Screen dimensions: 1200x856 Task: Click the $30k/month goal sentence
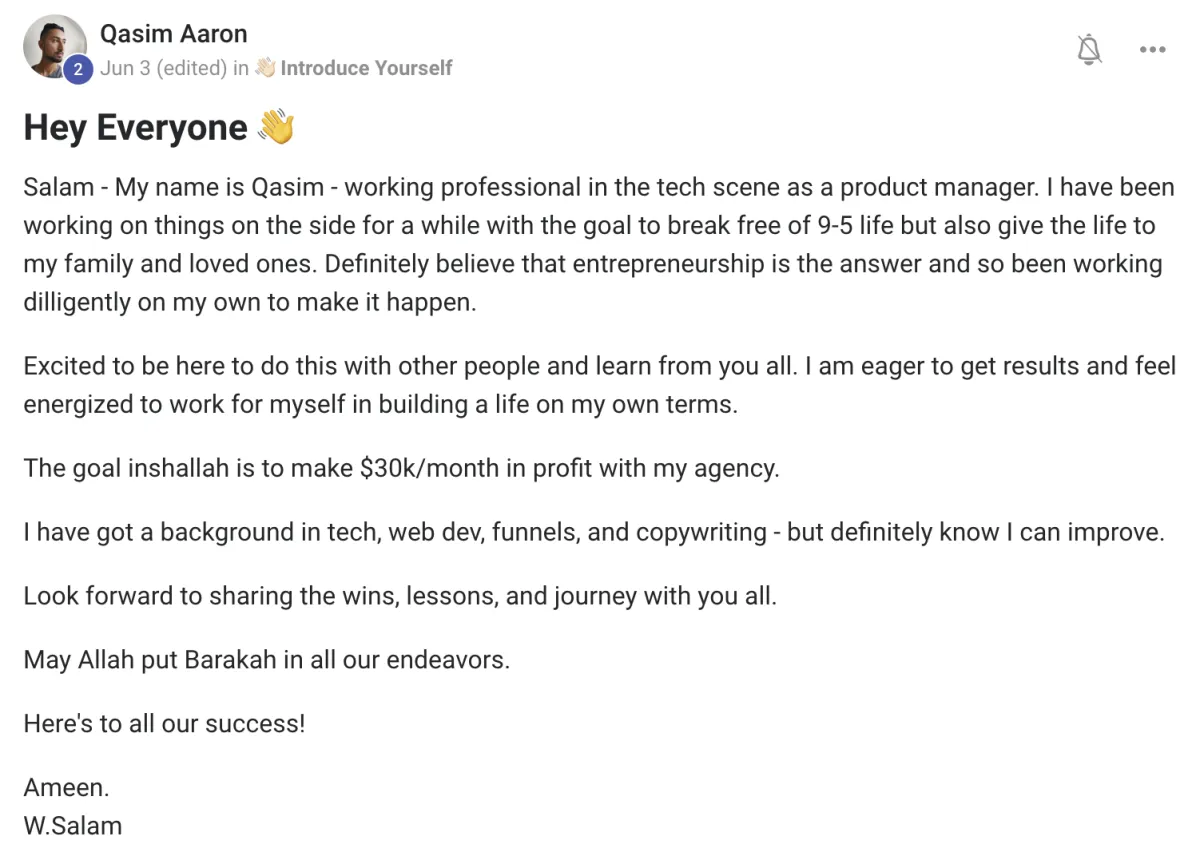[401, 468]
